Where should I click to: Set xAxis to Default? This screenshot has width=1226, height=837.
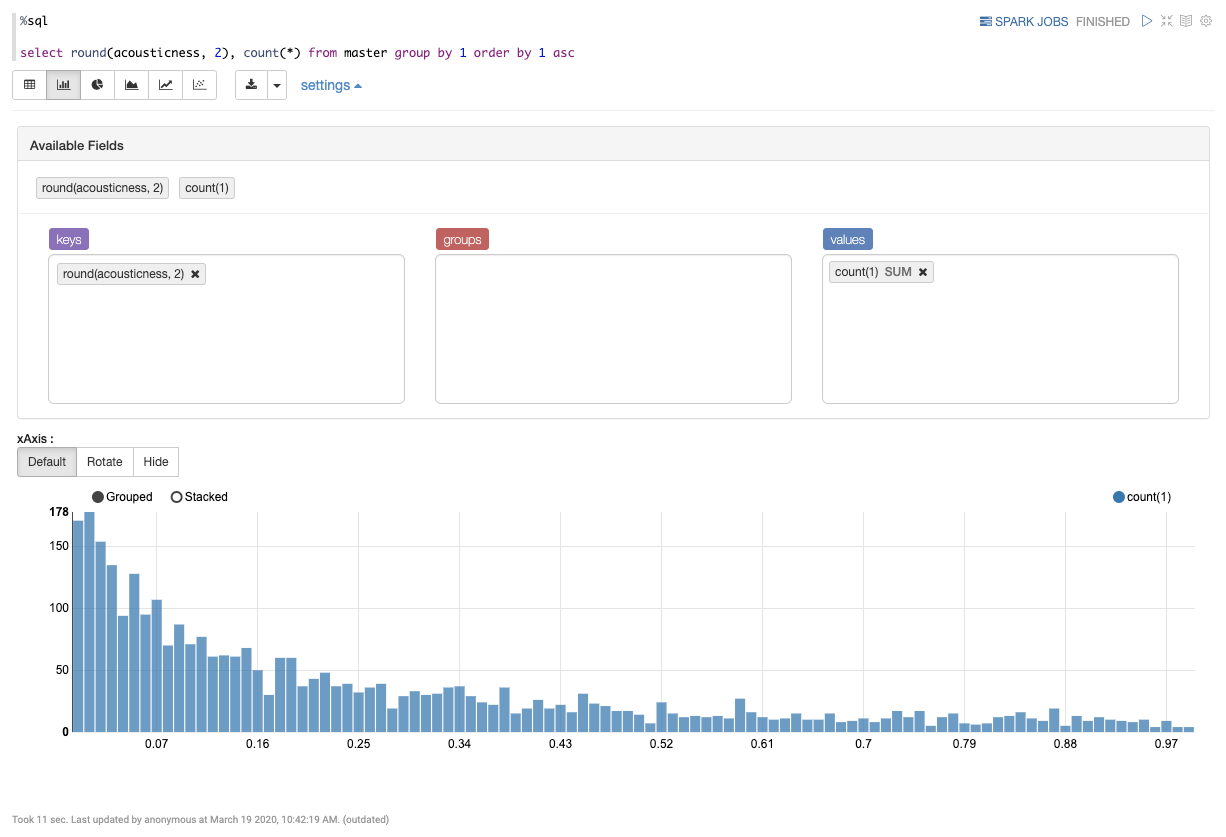click(x=47, y=462)
